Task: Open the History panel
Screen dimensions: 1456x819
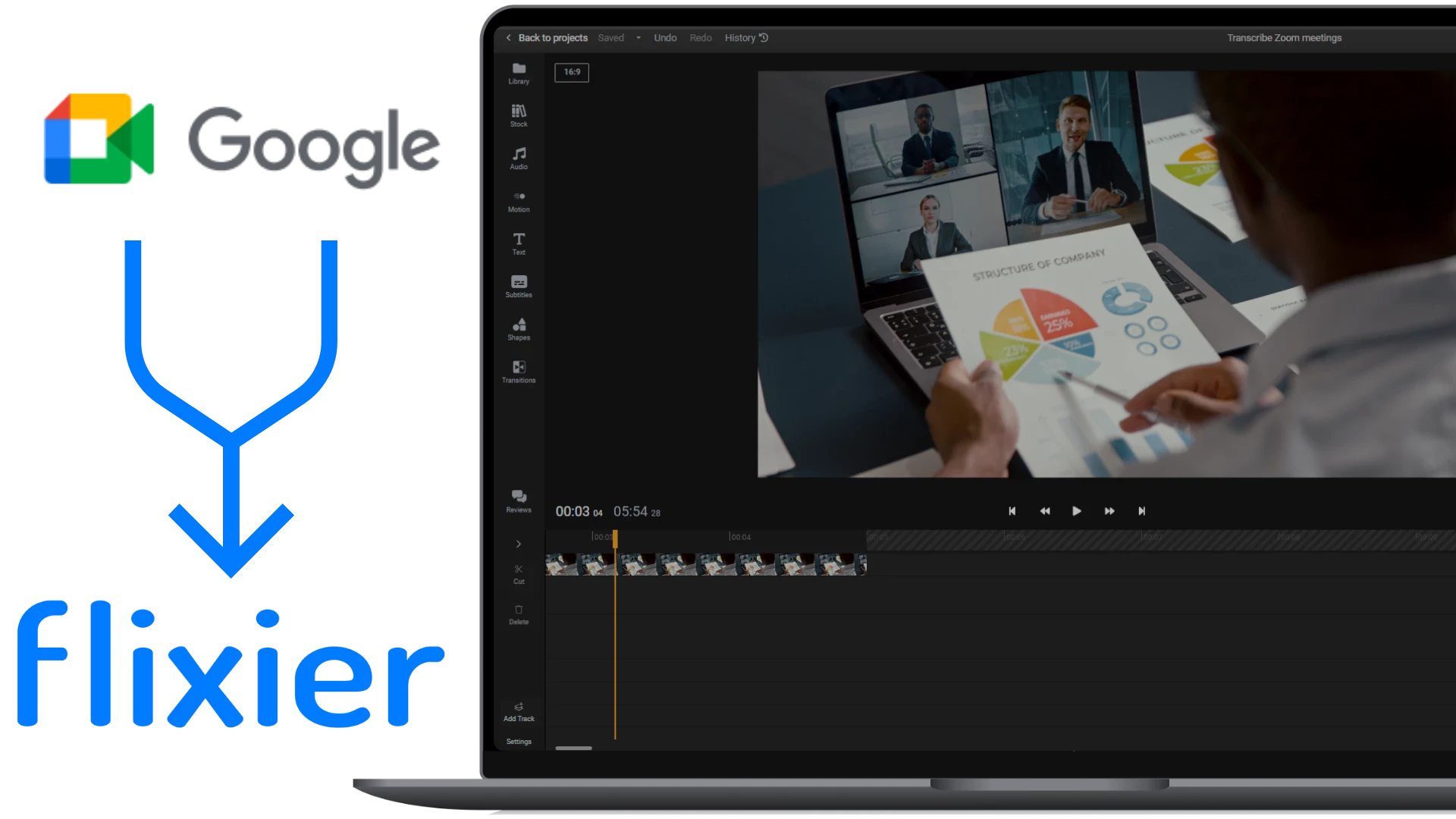Action: tap(746, 38)
